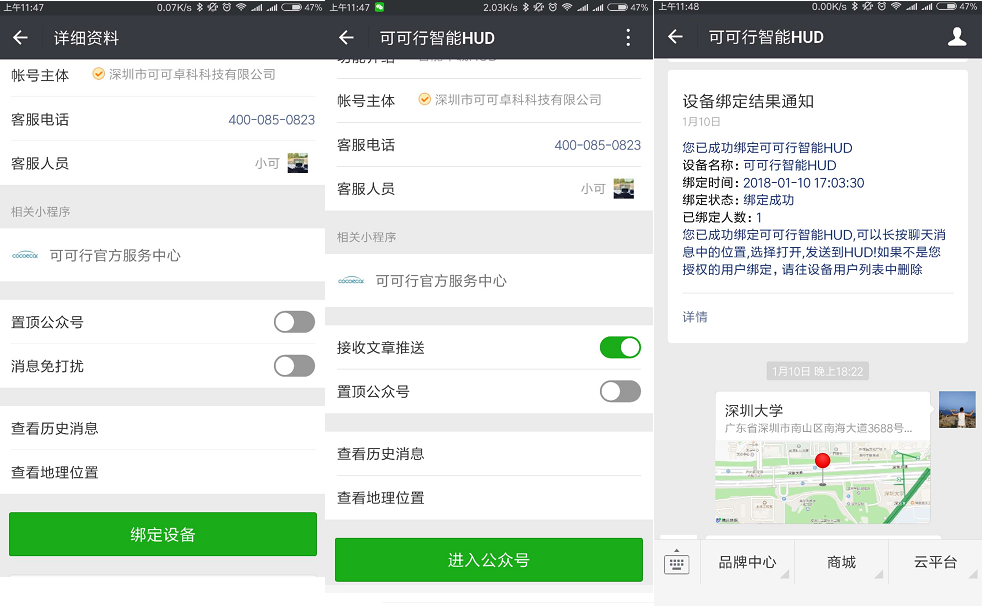Open the 深圳大学 location map thumbnail
The height and width of the screenshot is (608, 982).
[822, 482]
